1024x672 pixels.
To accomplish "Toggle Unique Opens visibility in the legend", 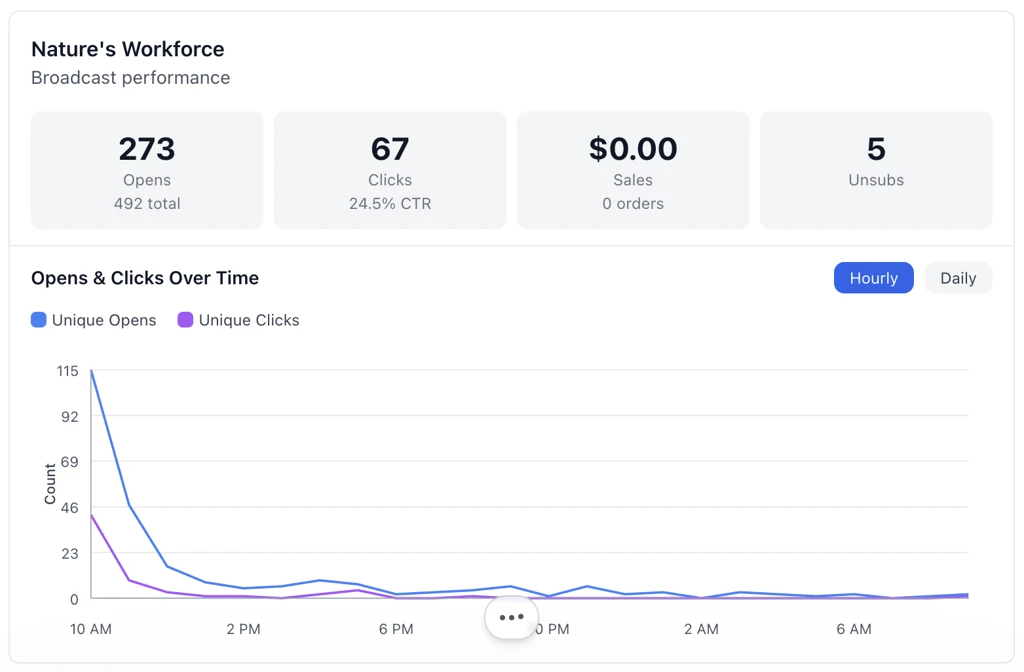I will 93,320.
